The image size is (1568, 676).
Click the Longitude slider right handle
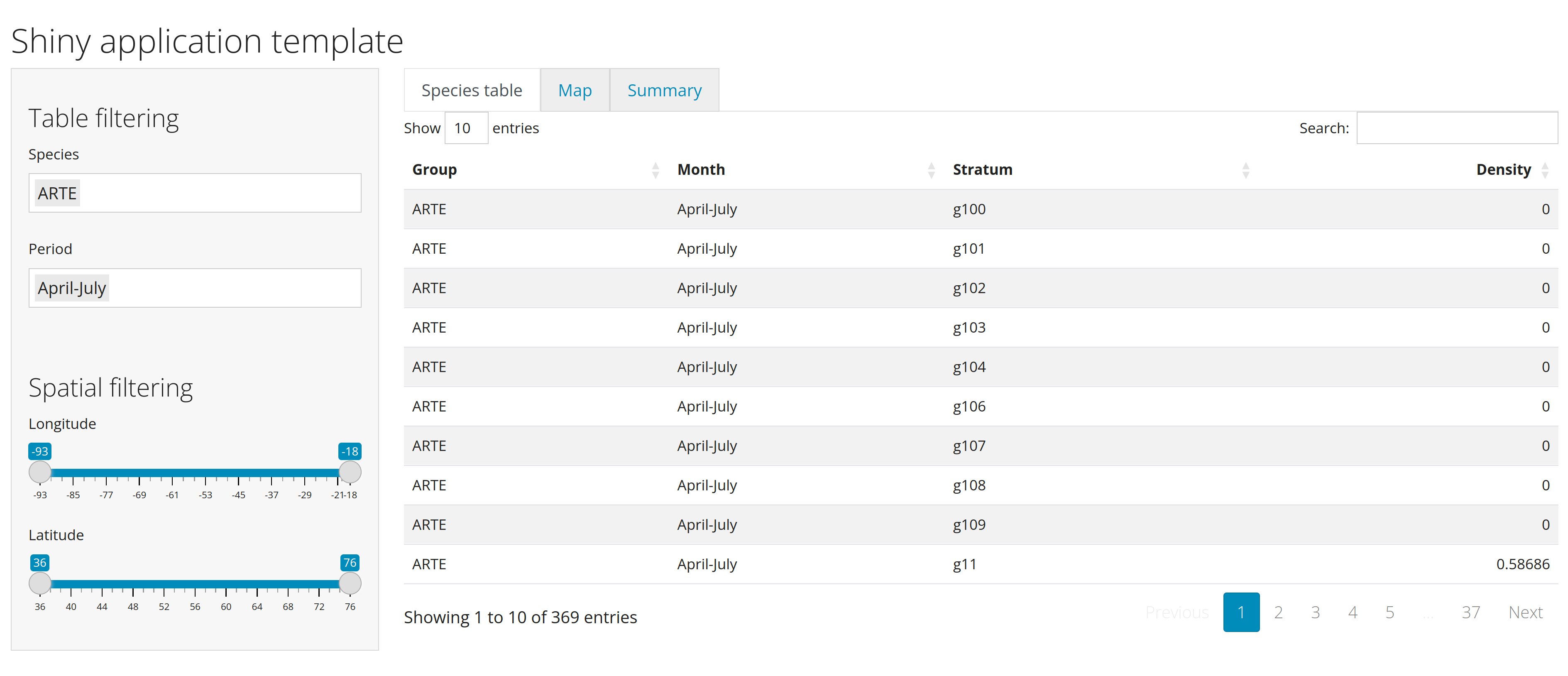[350, 472]
